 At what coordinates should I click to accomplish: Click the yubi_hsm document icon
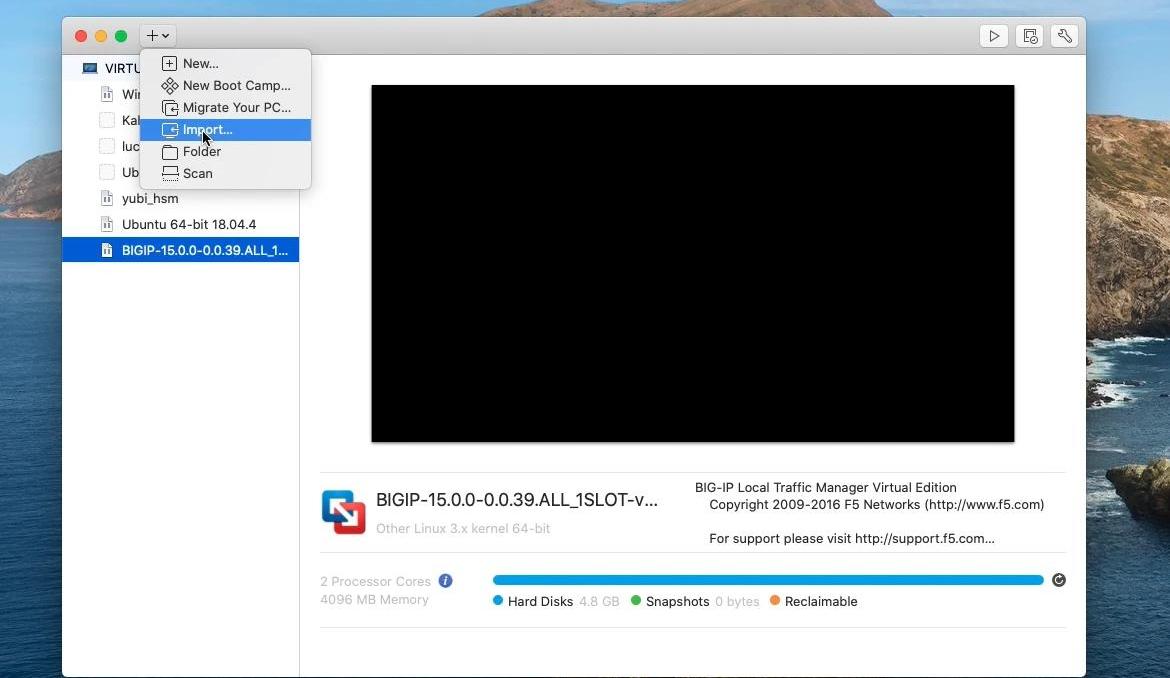107,198
